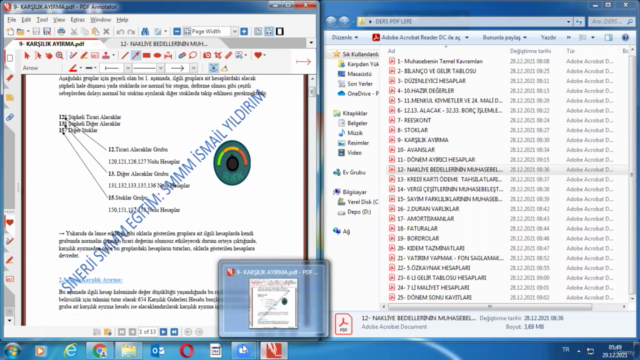Open Outlook from the taskbar
This screenshot has width=640, height=360.
click(x=158, y=351)
